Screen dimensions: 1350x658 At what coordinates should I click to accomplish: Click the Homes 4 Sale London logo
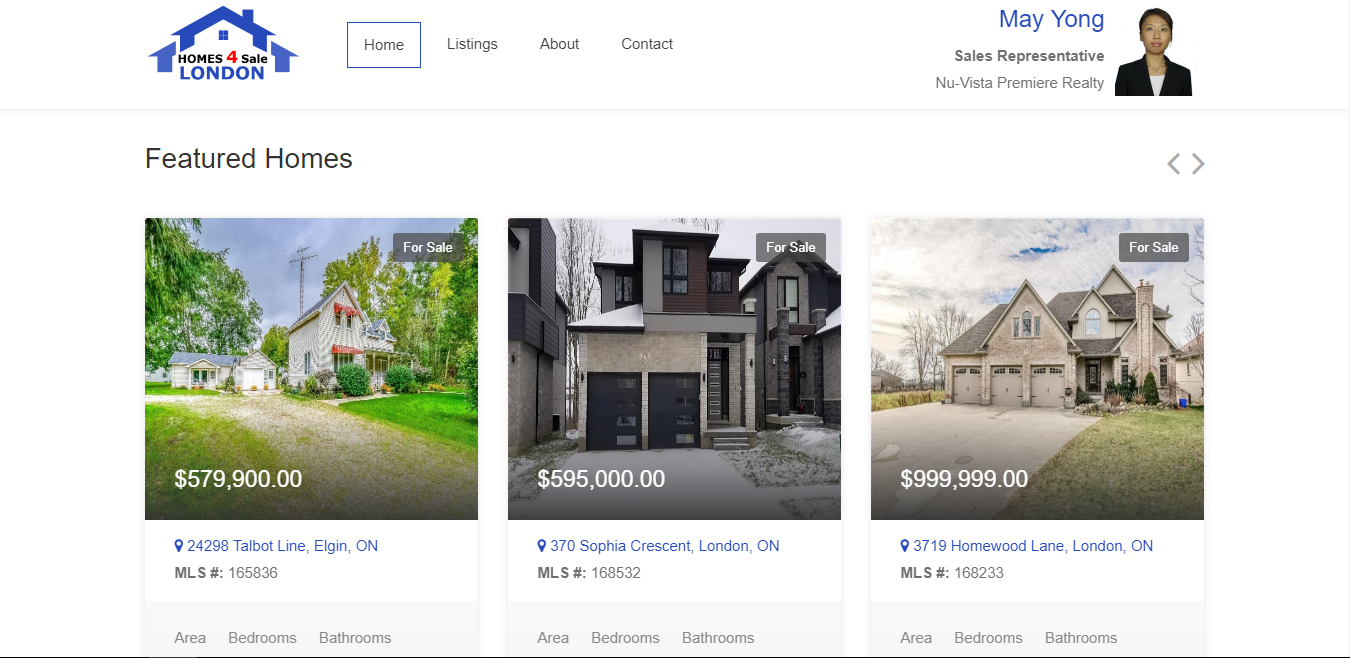[223, 44]
